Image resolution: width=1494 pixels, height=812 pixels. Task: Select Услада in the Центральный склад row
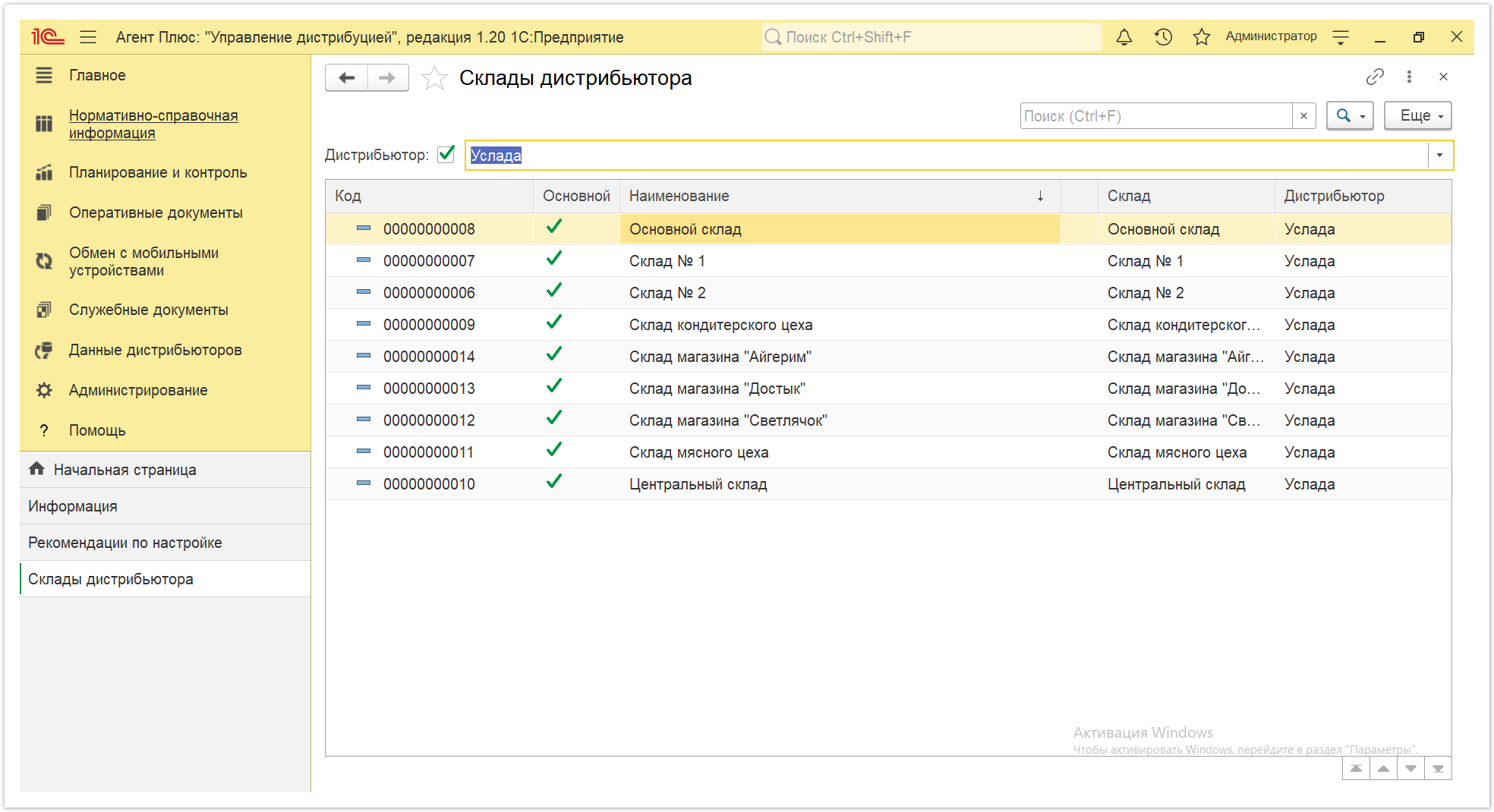pos(1363,484)
